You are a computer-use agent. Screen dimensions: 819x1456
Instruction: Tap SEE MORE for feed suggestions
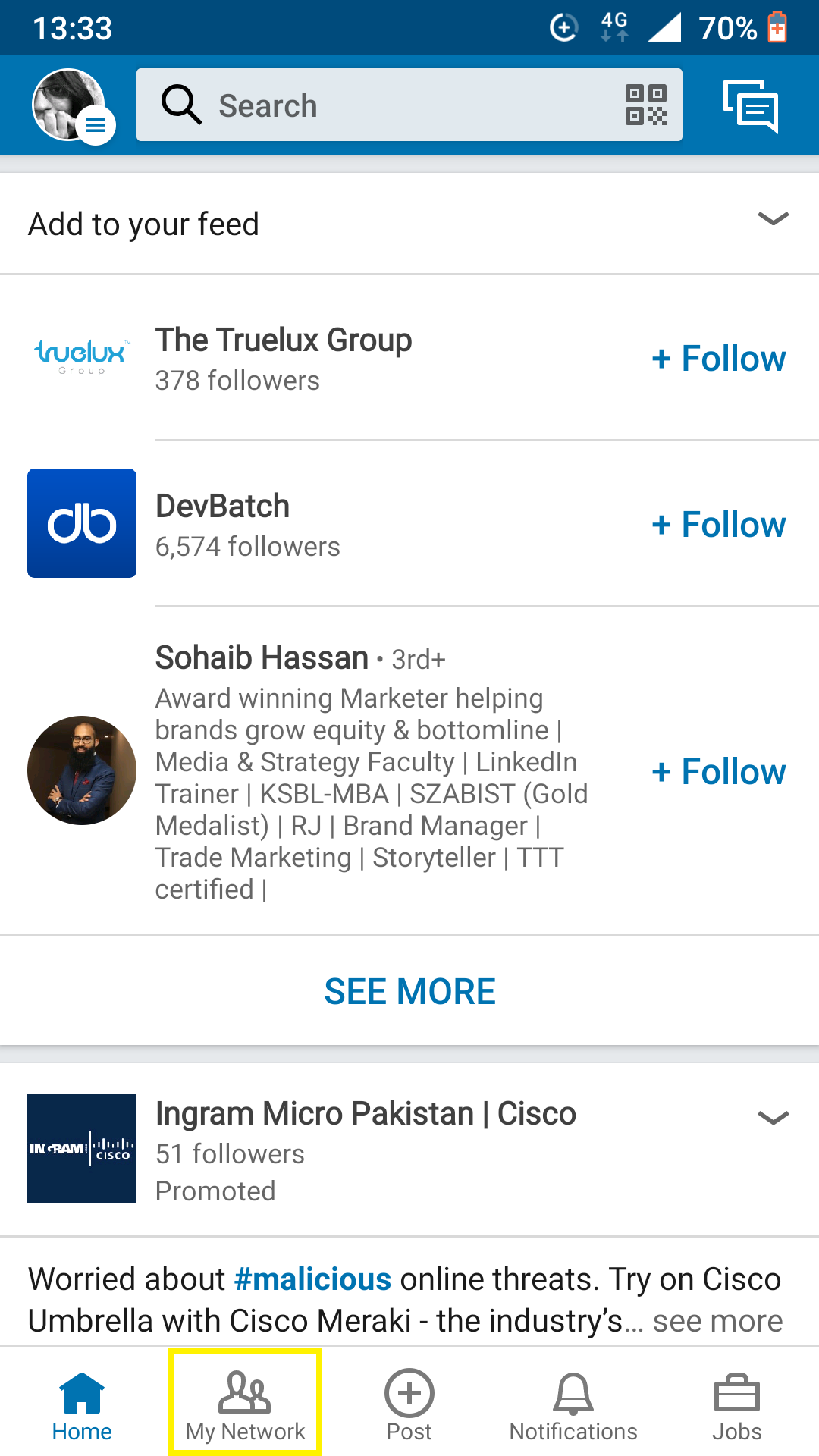click(x=409, y=990)
